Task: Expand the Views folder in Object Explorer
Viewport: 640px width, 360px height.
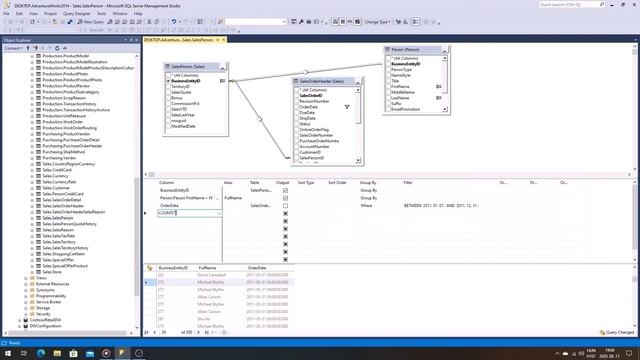Action: pyautogui.click(x=26, y=278)
